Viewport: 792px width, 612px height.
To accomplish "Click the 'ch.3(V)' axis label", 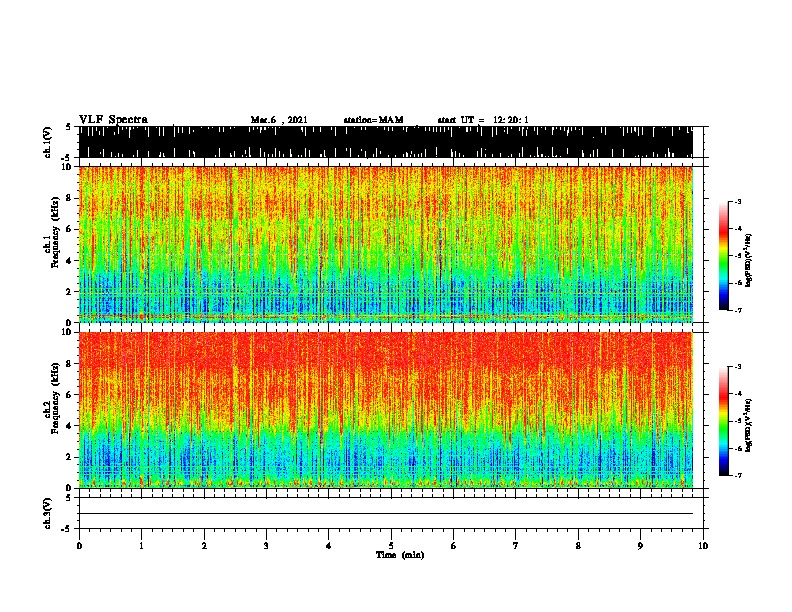I will (x=48, y=513).
